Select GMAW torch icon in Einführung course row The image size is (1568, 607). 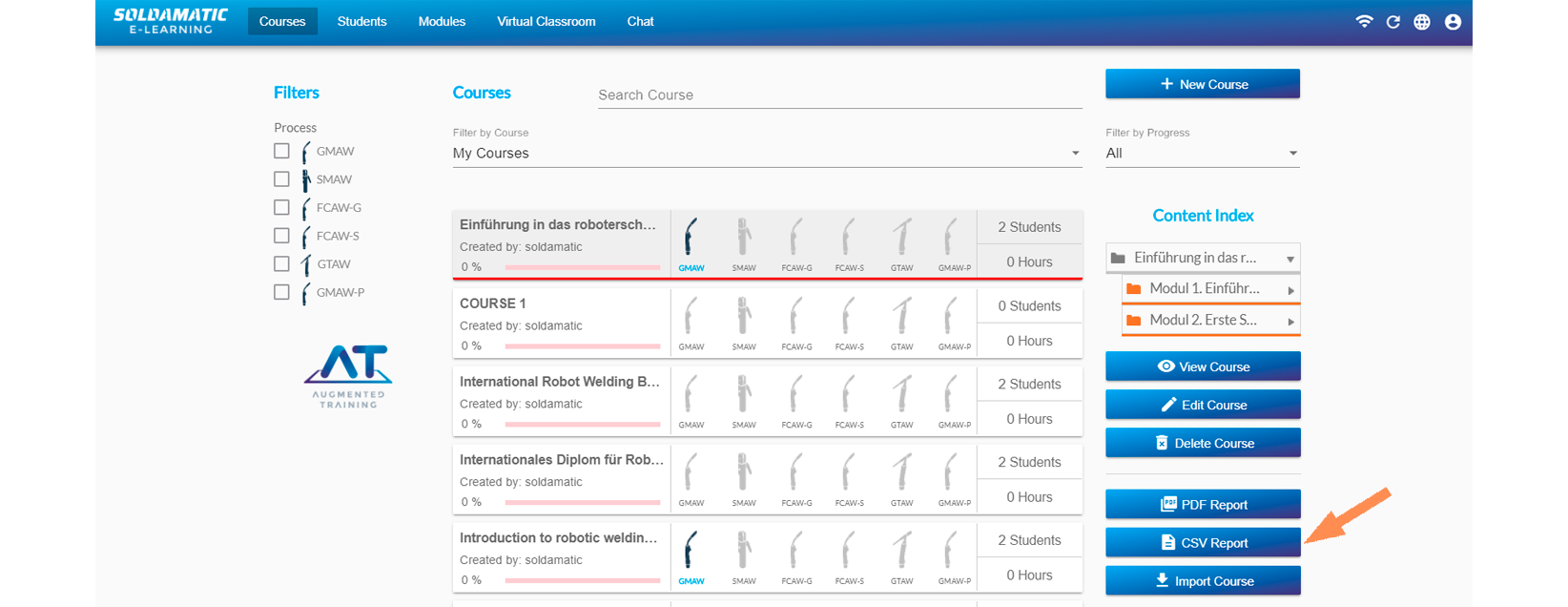[x=691, y=239]
